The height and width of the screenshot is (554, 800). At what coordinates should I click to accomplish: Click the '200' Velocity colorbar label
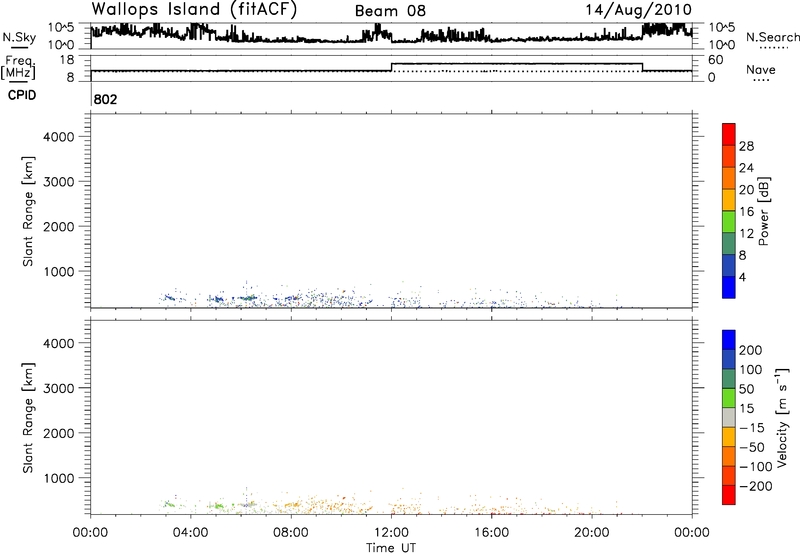tap(751, 350)
